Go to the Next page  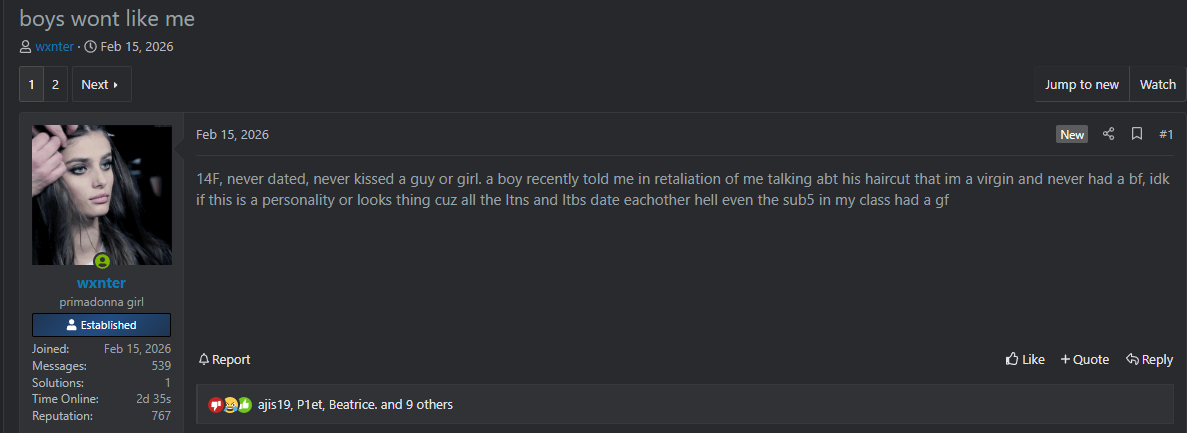[x=100, y=85]
